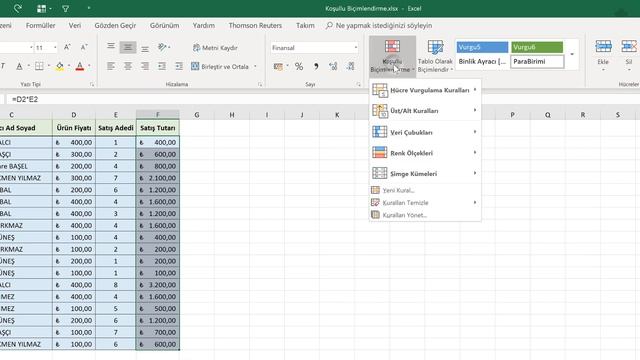Apply percent style with the % icon
The width and height of the screenshot is (640, 360).
(x=299, y=66)
